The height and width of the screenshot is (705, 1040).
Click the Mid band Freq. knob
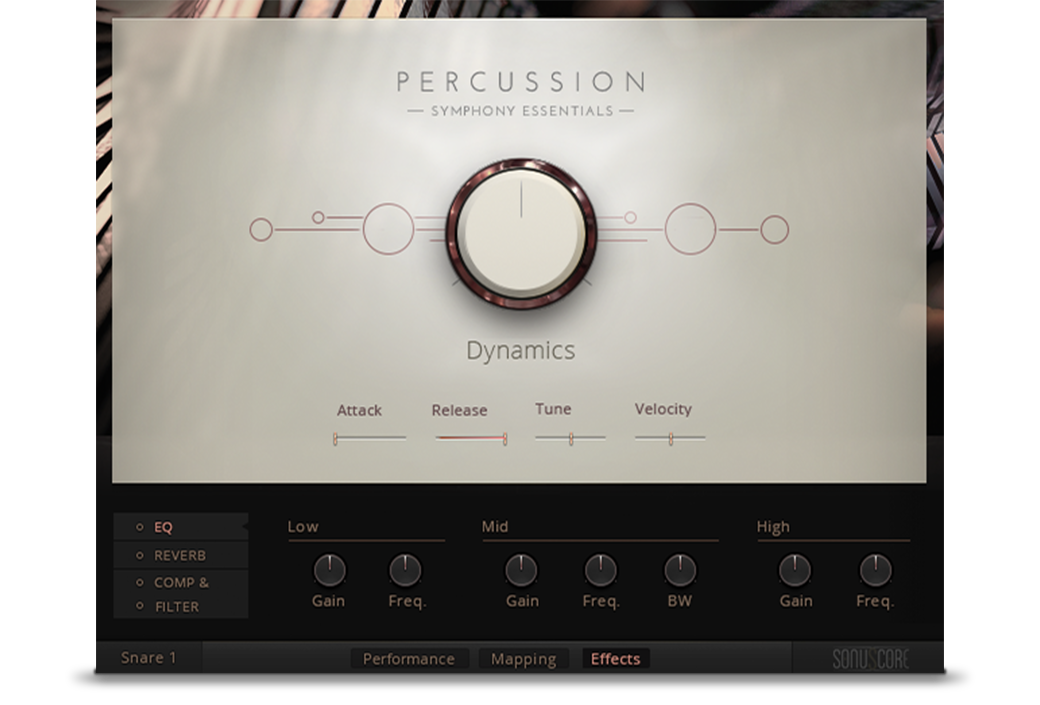pos(600,570)
